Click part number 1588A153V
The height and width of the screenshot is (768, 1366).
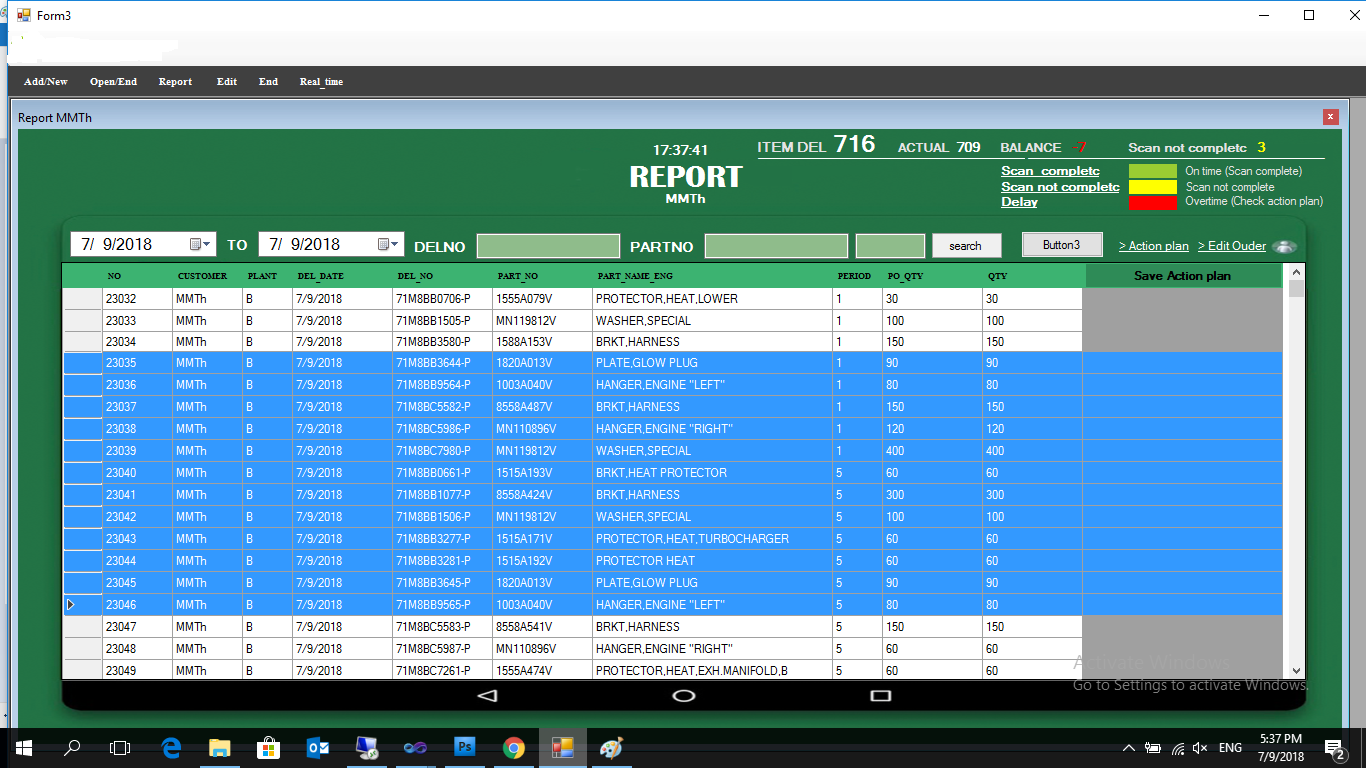click(x=542, y=342)
